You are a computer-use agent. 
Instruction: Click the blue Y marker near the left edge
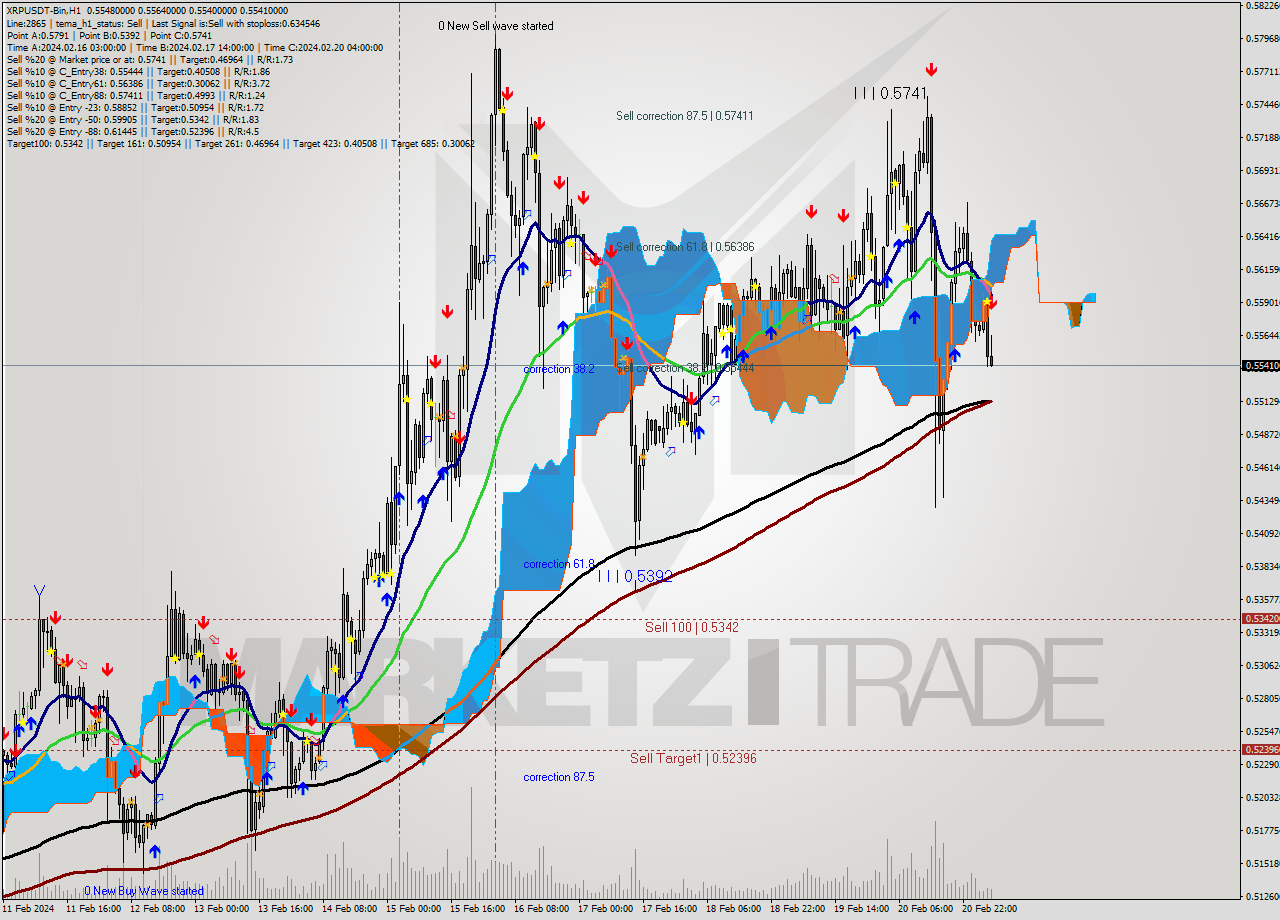pos(39,593)
